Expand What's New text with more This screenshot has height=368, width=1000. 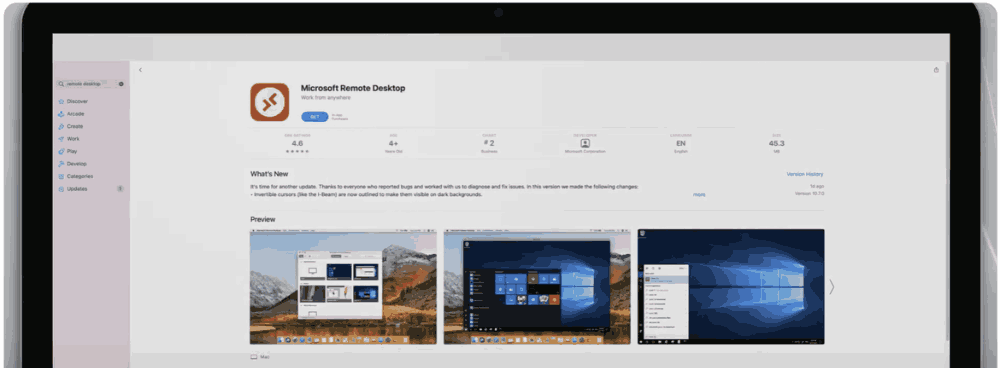point(699,195)
